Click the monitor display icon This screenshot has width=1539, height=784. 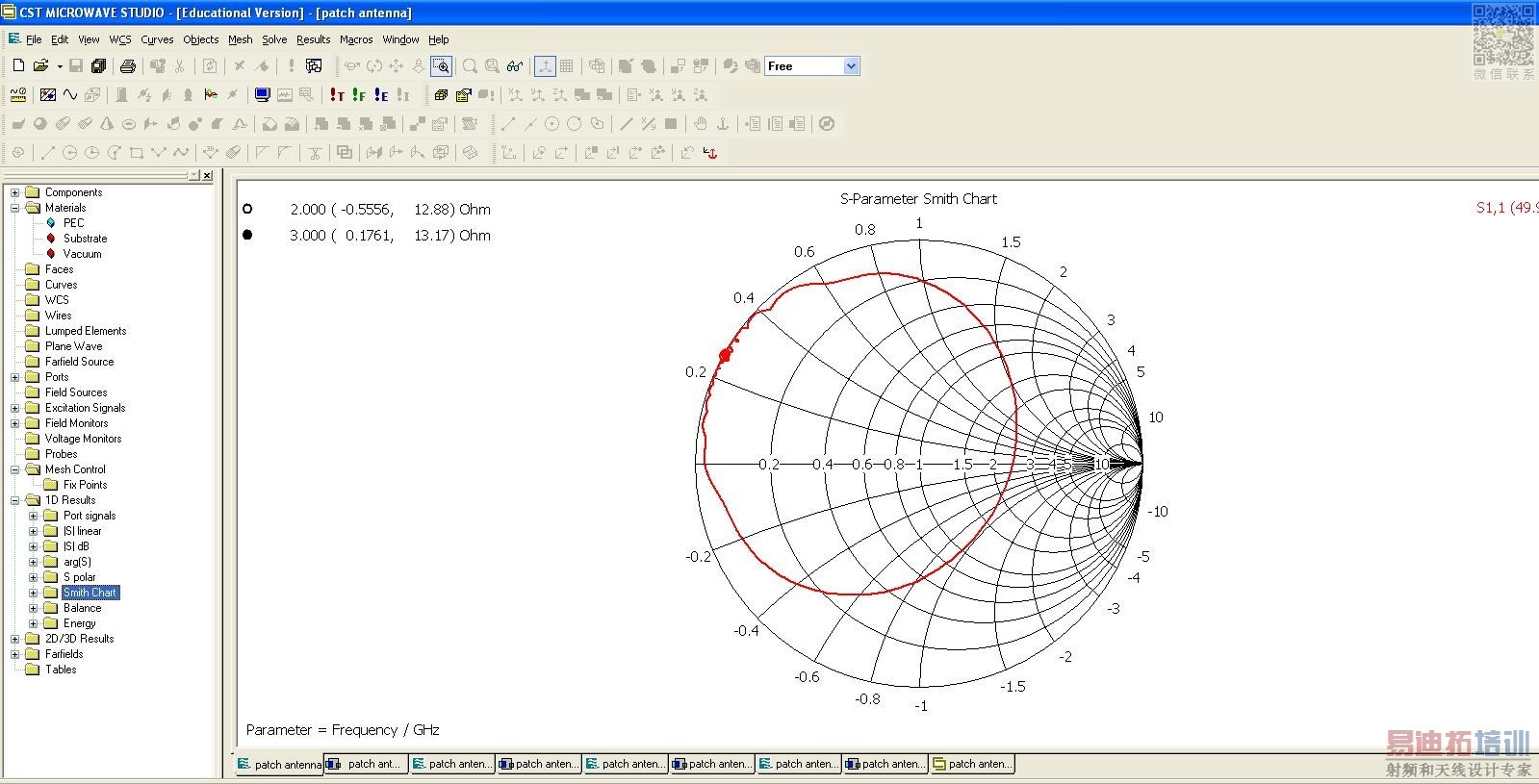(x=262, y=94)
